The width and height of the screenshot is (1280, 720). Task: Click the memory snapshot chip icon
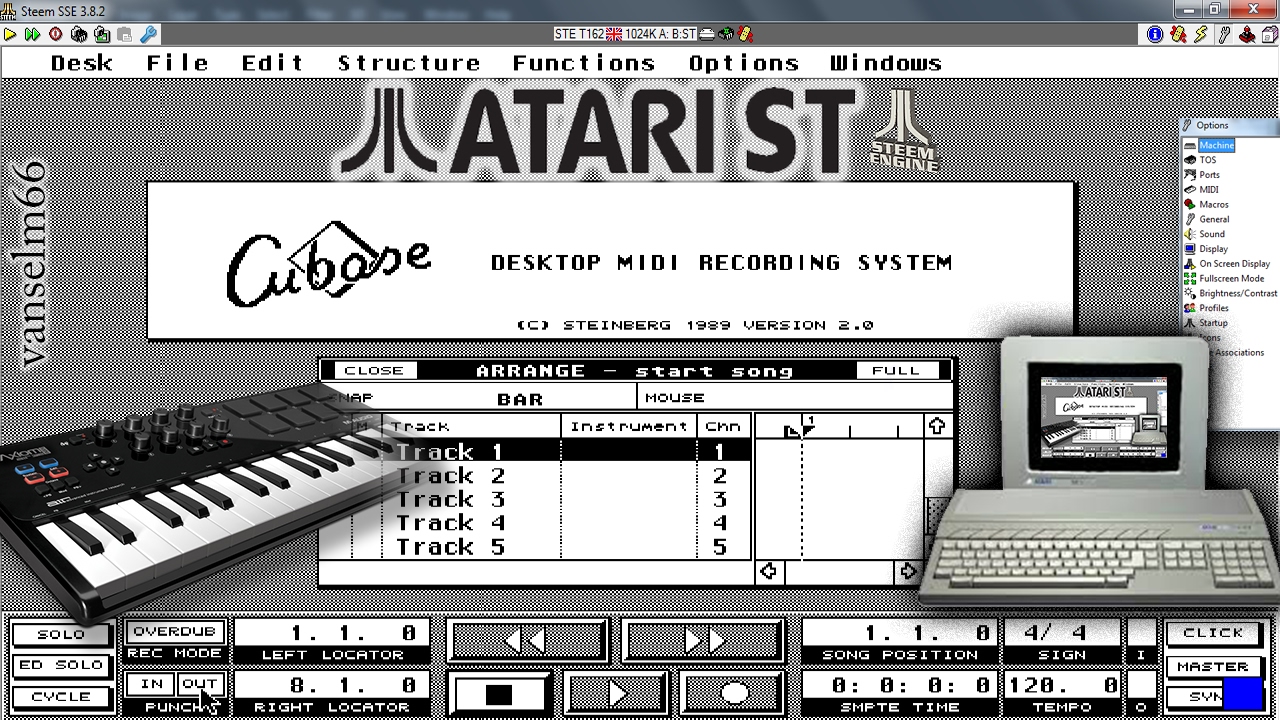[x=79, y=34]
